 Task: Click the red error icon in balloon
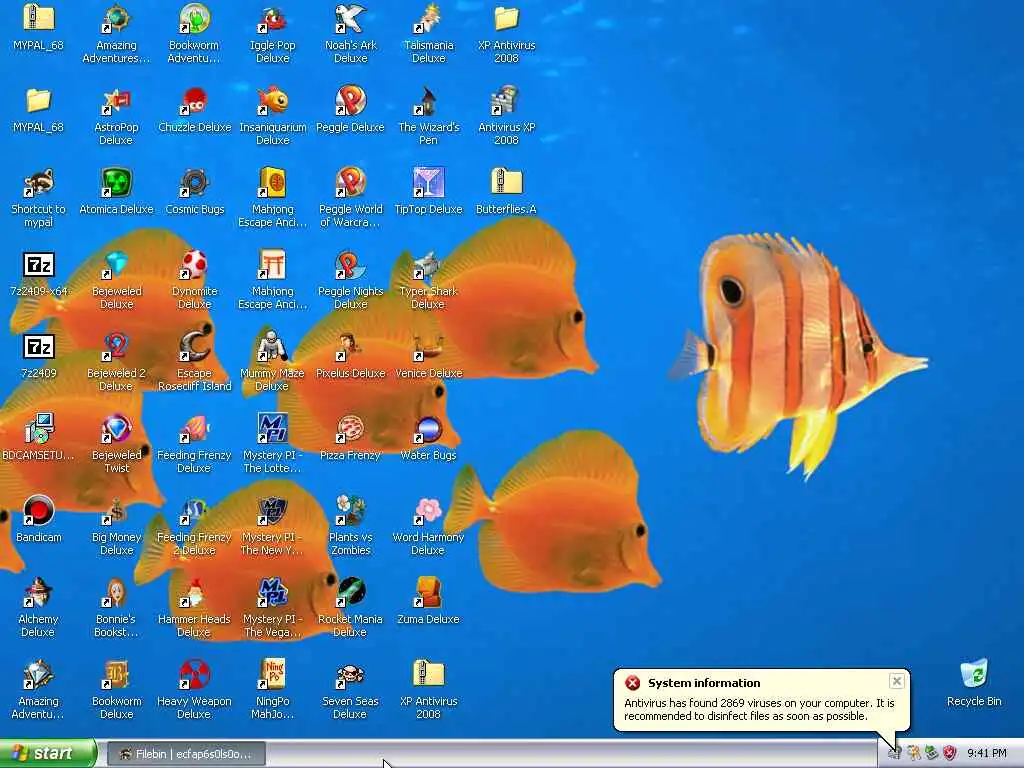(x=632, y=683)
